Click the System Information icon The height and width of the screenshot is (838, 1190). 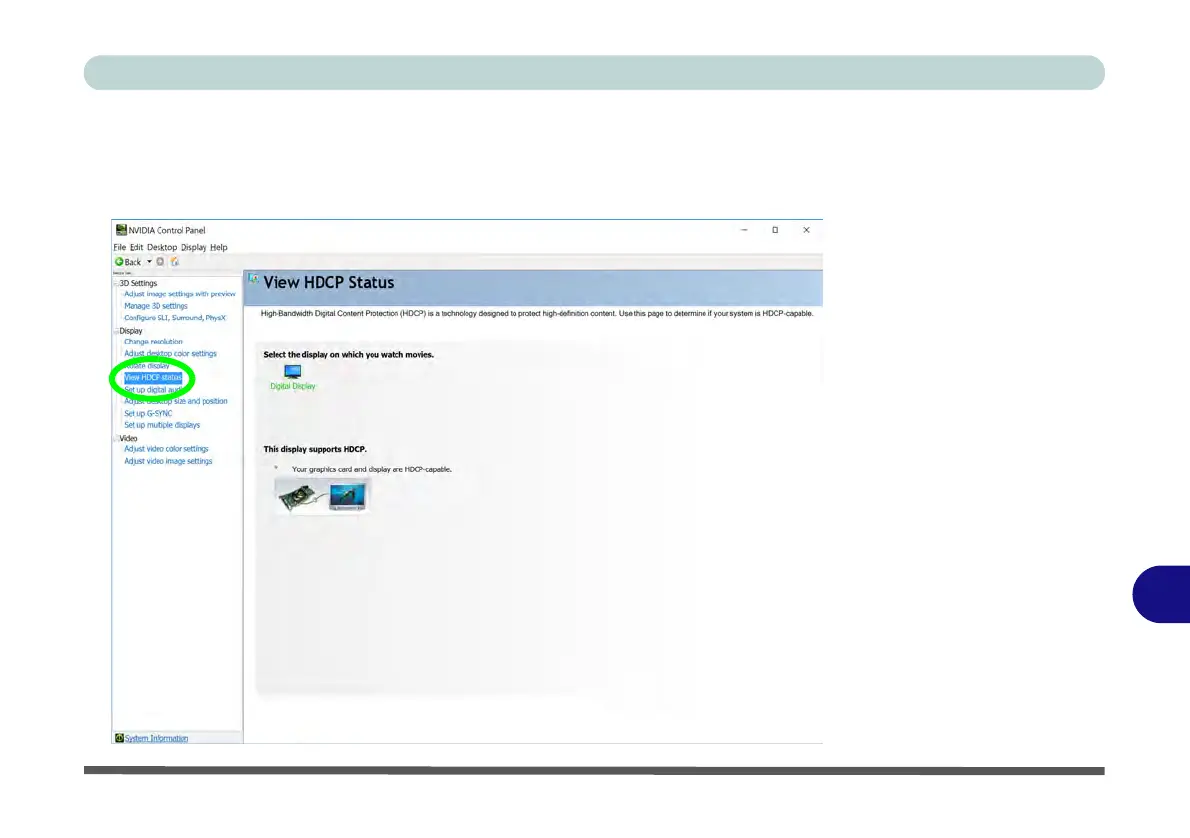coord(119,738)
